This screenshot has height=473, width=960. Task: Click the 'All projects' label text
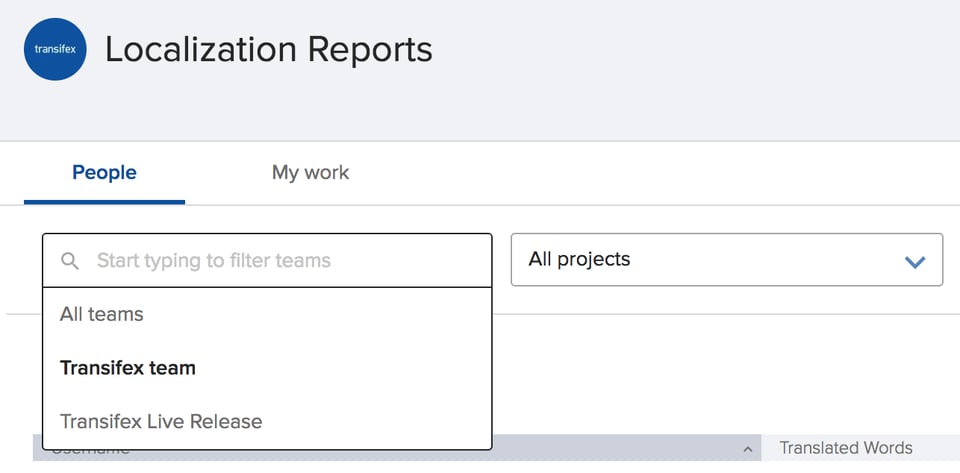pyautogui.click(x=580, y=260)
